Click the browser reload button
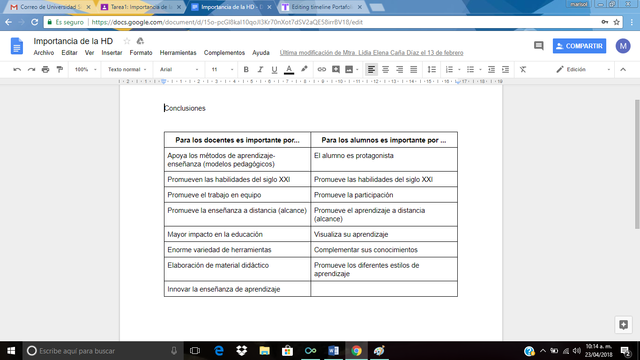Screen dimensions: 640x360 click(x=35, y=22)
